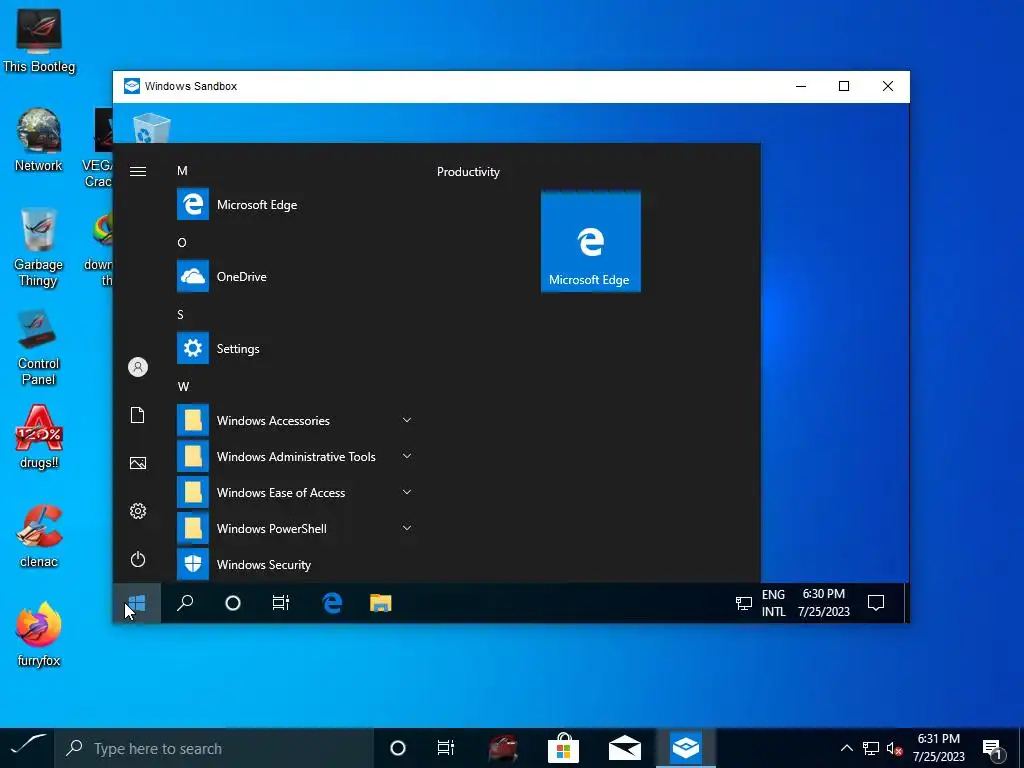This screenshot has height=768, width=1024.
Task: Click the letter W header in app list
Action: (184, 387)
